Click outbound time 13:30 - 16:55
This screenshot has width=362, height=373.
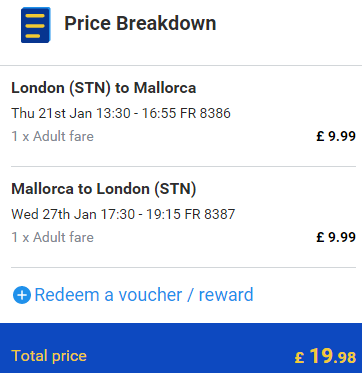click(x=137, y=113)
